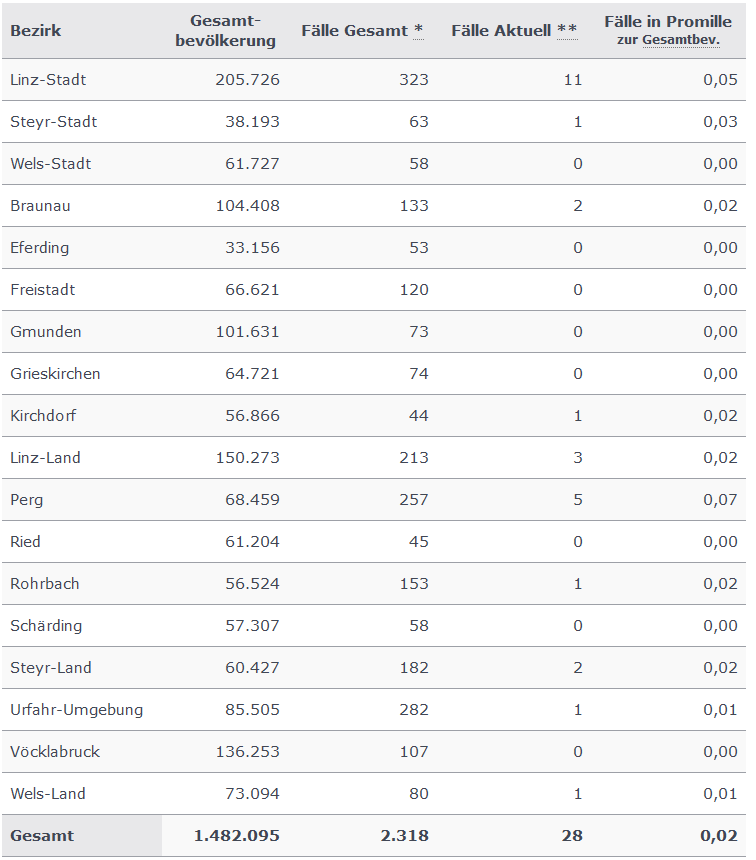Image resolution: width=756 pixels, height=860 pixels.
Task: Select the Grieskirchen row name
Action: click(x=55, y=374)
